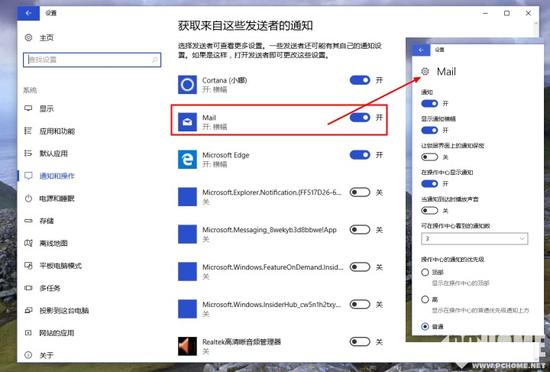Open Mail sender name in notification list

tap(209, 118)
